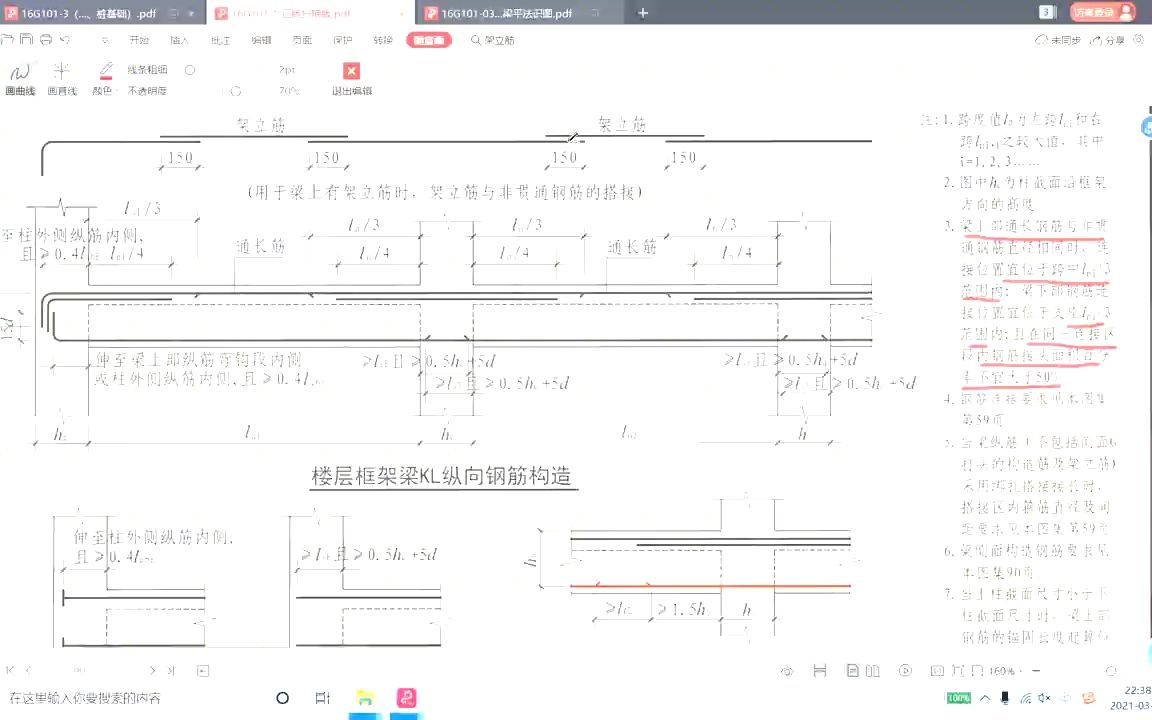This screenshot has width=1152, height=720.
Task: Open the 批注 annotation menu
Action: [x=221, y=40]
